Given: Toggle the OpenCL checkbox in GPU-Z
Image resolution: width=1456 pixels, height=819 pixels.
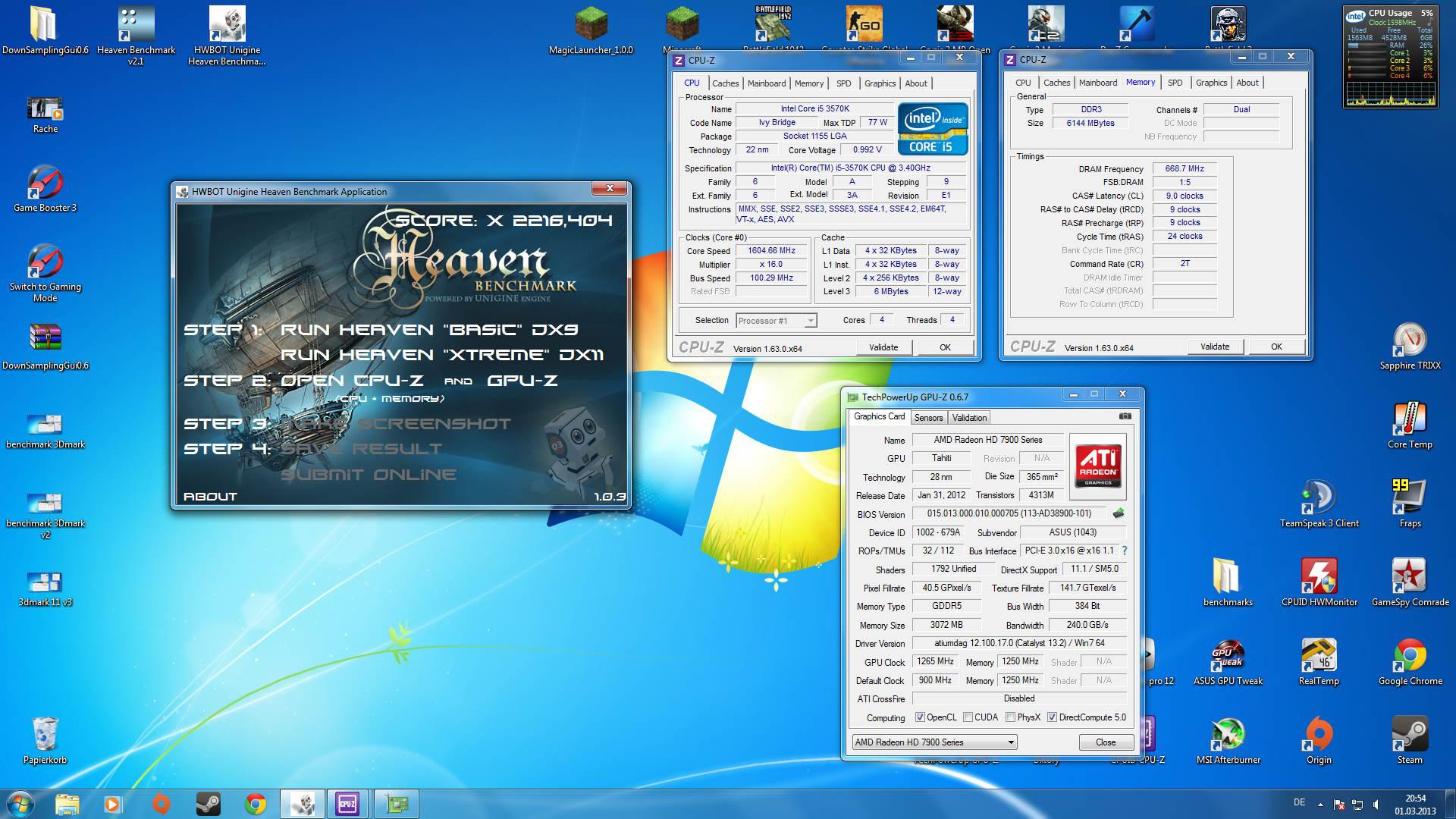Looking at the screenshot, I should coord(920,717).
